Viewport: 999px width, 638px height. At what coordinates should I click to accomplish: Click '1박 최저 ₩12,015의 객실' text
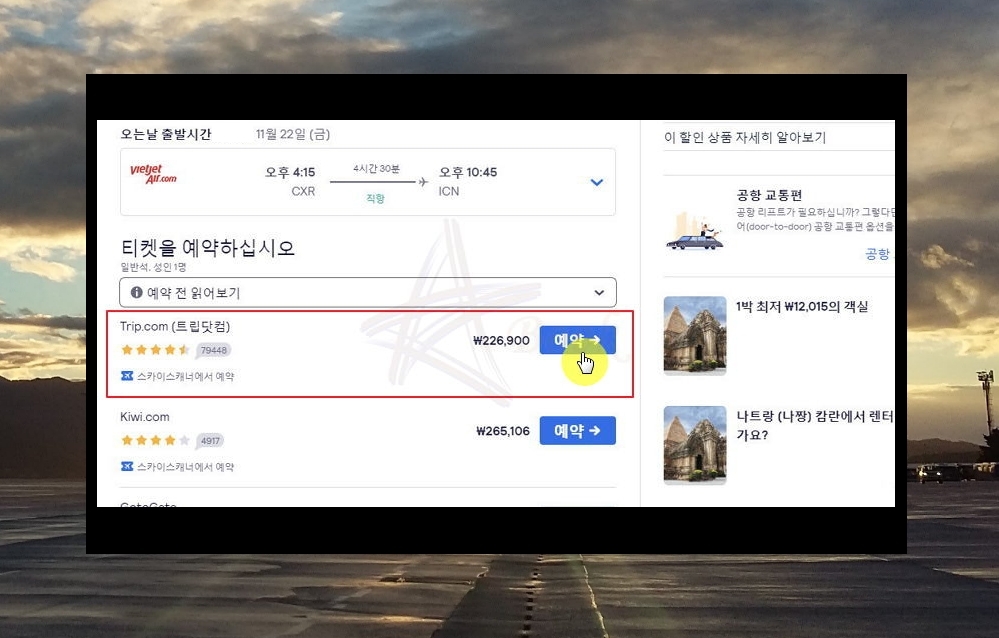pyautogui.click(x=802, y=307)
